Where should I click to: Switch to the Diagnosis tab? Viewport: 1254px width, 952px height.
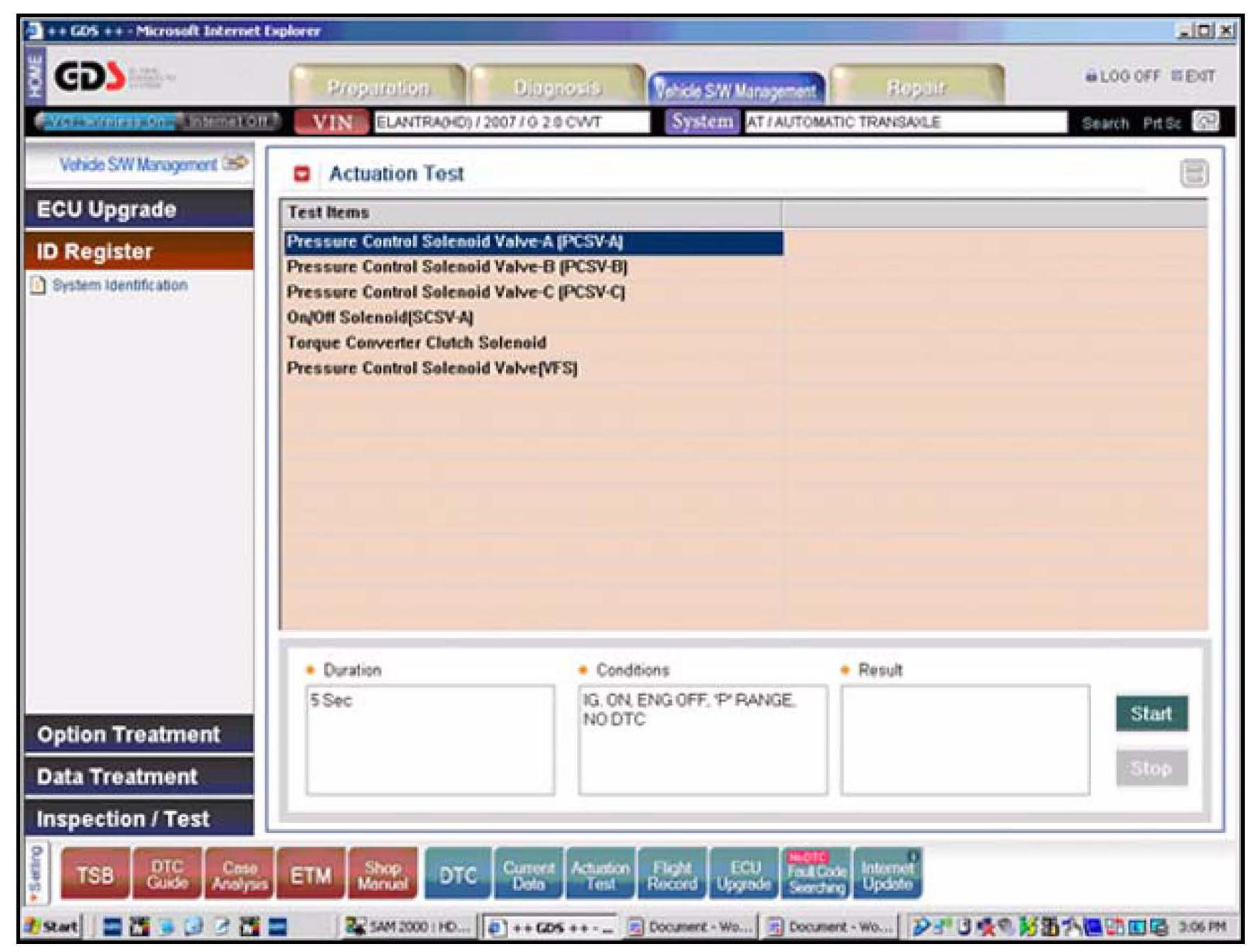(x=557, y=87)
